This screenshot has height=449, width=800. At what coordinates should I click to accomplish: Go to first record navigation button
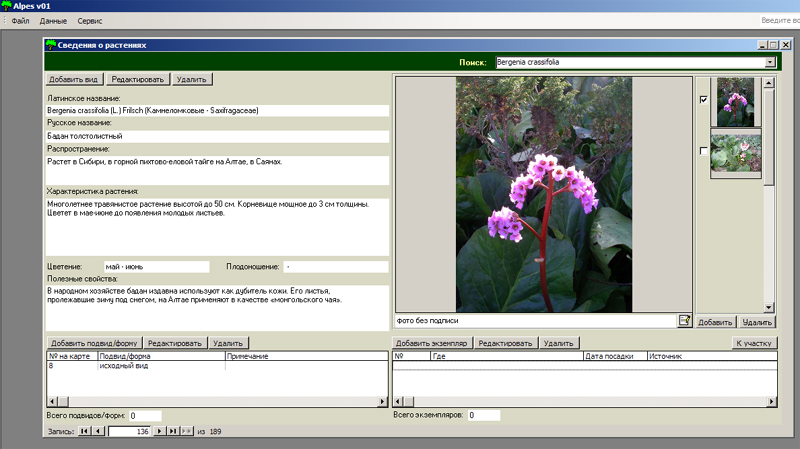84,431
